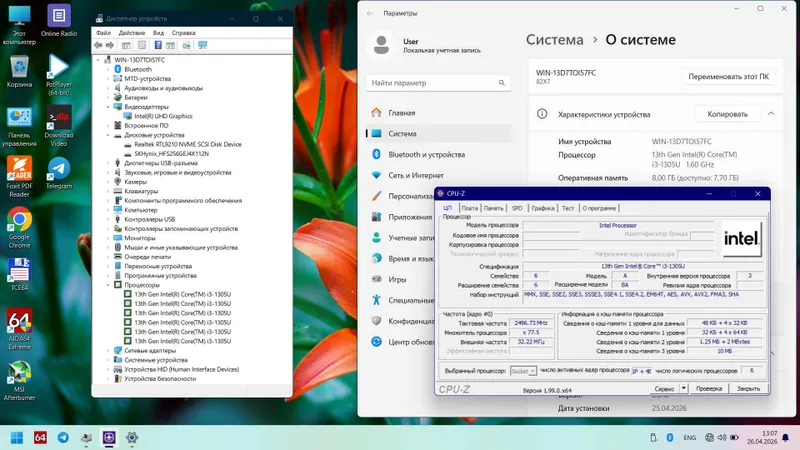800x450 pixels.
Task: Click the back arrow in Settings window
Action: tap(370, 13)
